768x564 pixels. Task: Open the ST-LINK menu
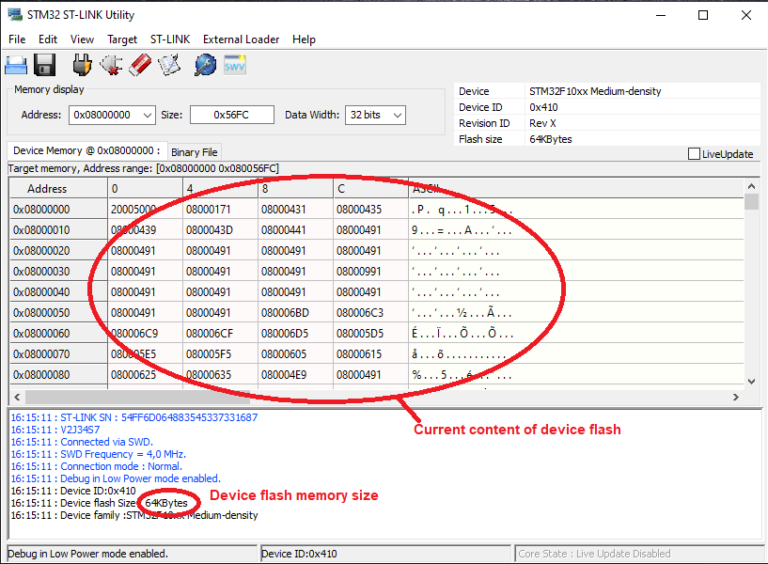click(x=170, y=39)
